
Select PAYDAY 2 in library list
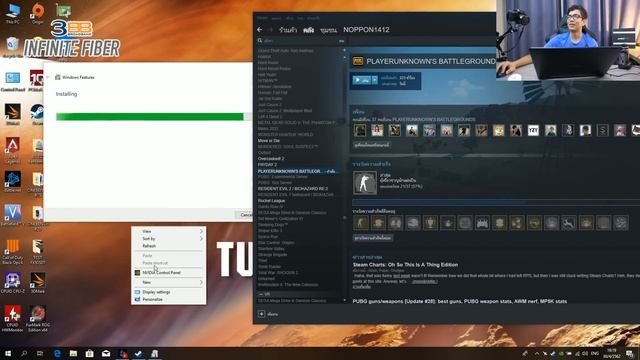(267, 164)
